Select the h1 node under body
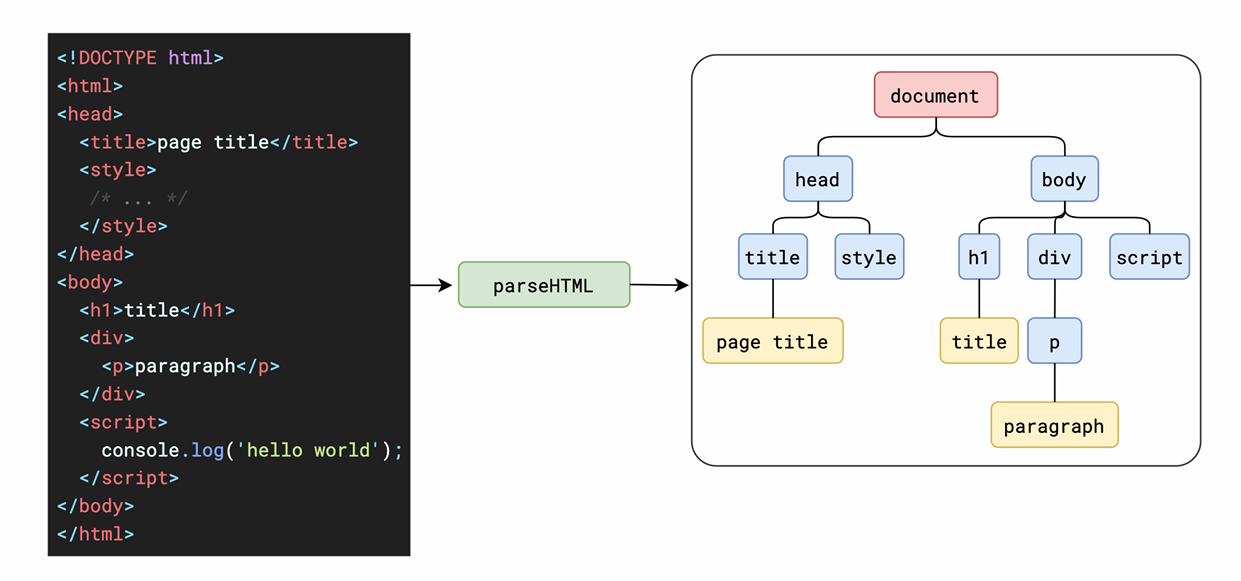 [978, 257]
